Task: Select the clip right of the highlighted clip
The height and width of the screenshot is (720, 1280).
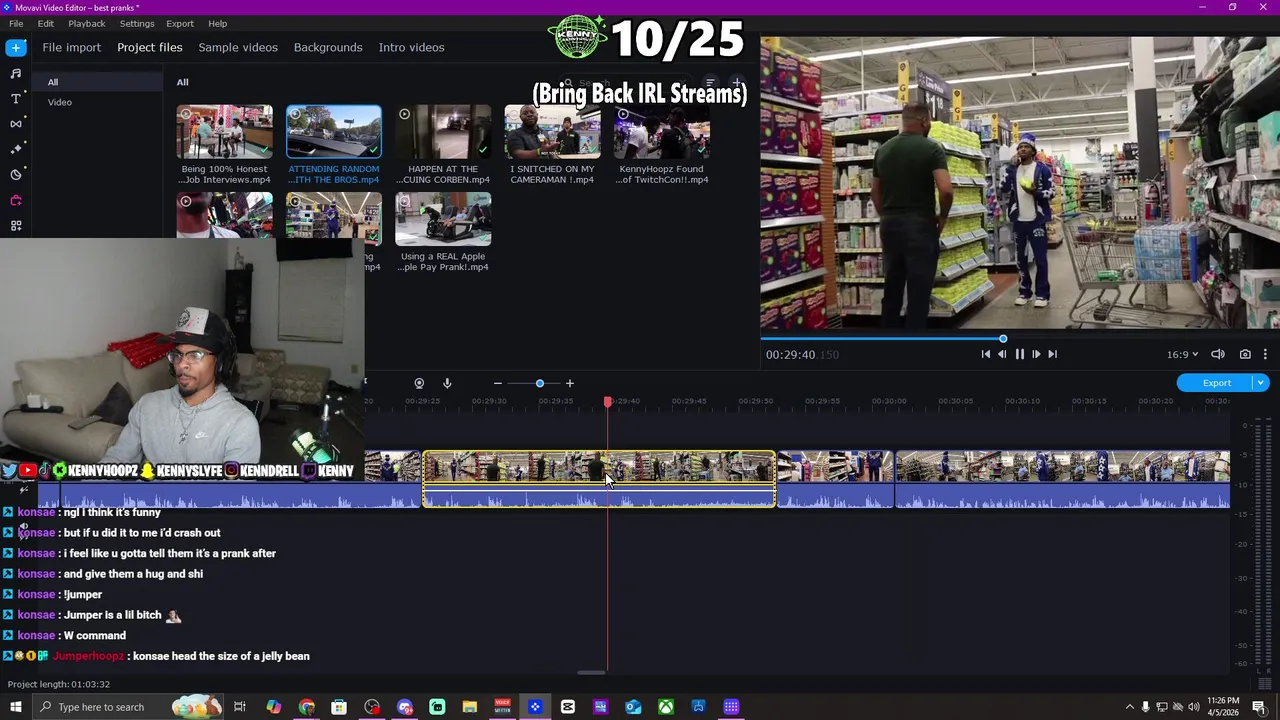Action: click(835, 479)
